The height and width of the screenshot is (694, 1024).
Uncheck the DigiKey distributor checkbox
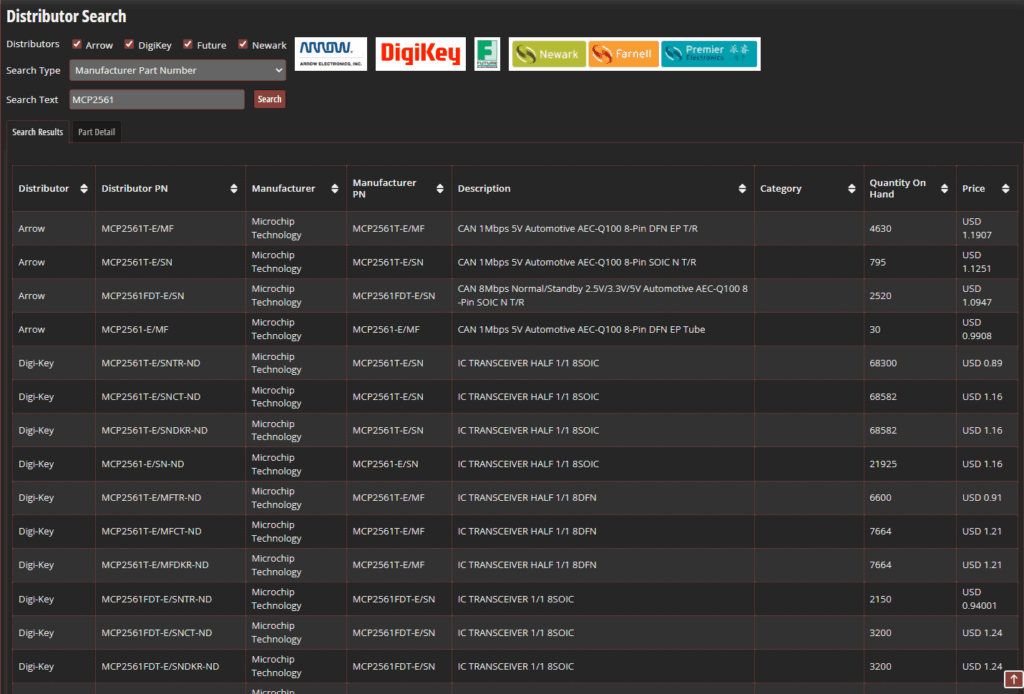129,44
